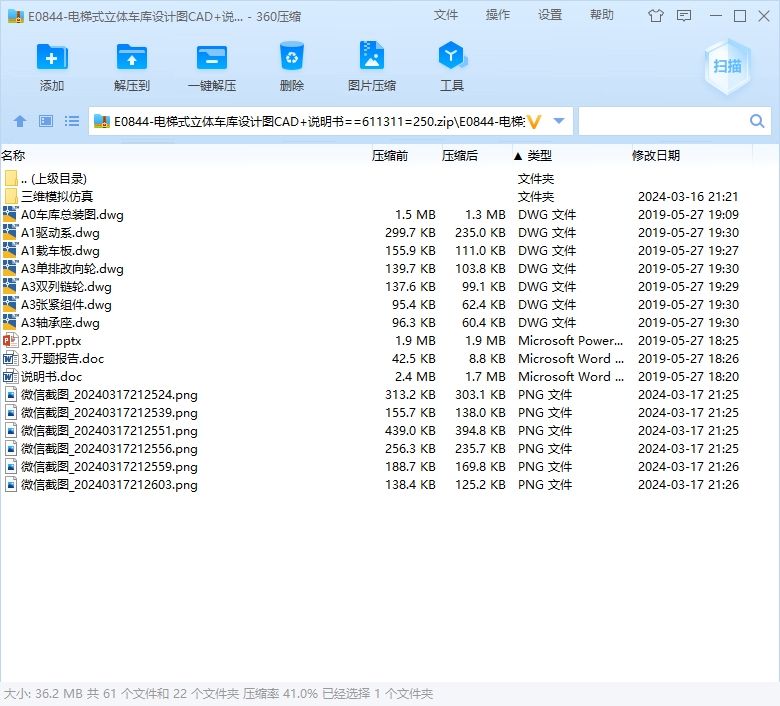The width and height of the screenshot is (780, 706).
Task: Open the 操作 menu
Action: click(x=498, y=15)
